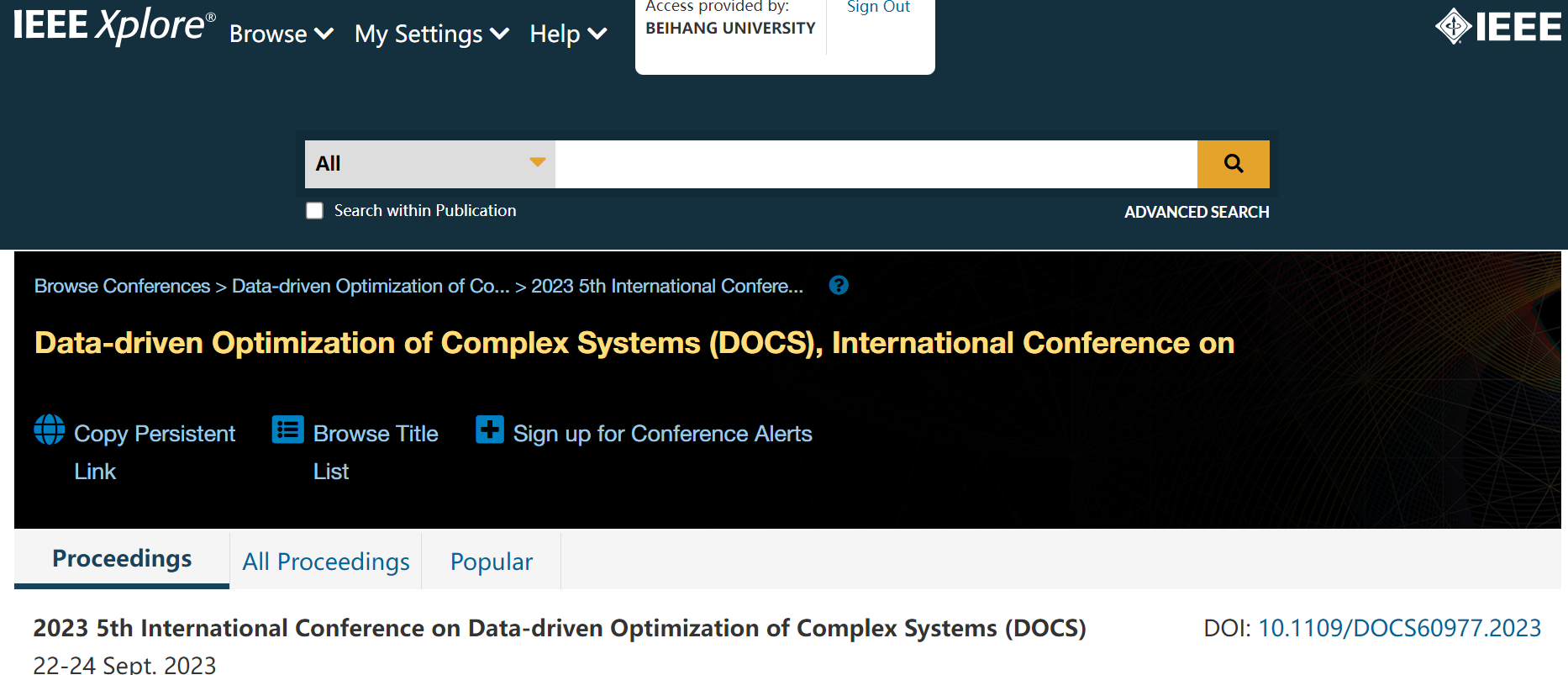
Task: Click the Browse Conferences breadcrumb link
Action: click(x=122, y=287)
